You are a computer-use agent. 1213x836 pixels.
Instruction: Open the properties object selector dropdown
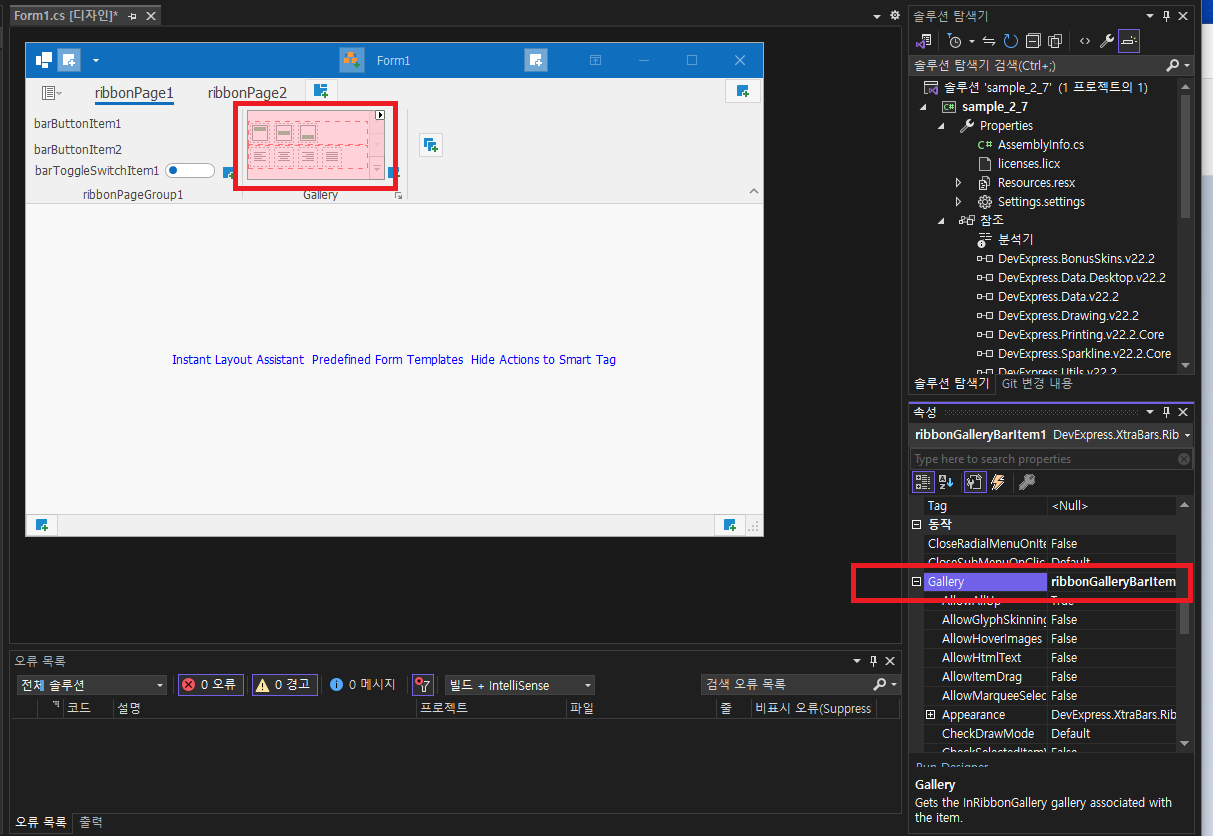point(1187,435)
